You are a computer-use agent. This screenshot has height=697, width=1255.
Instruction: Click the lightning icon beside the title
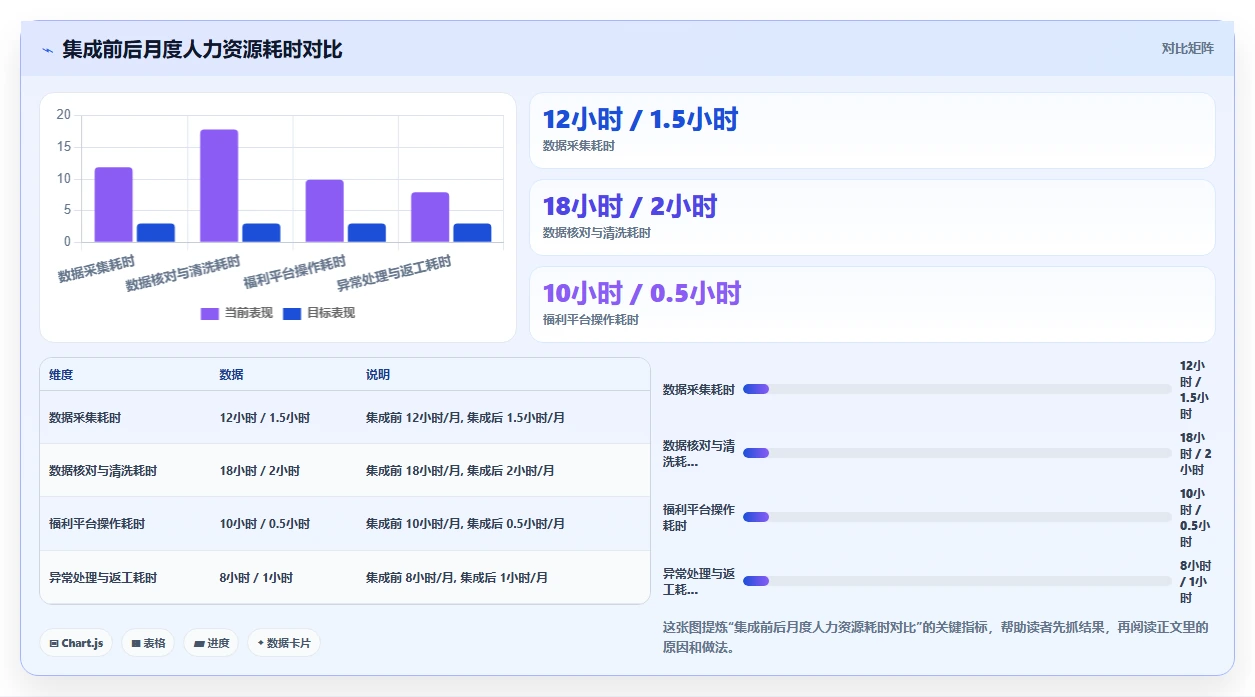(47, 49)
